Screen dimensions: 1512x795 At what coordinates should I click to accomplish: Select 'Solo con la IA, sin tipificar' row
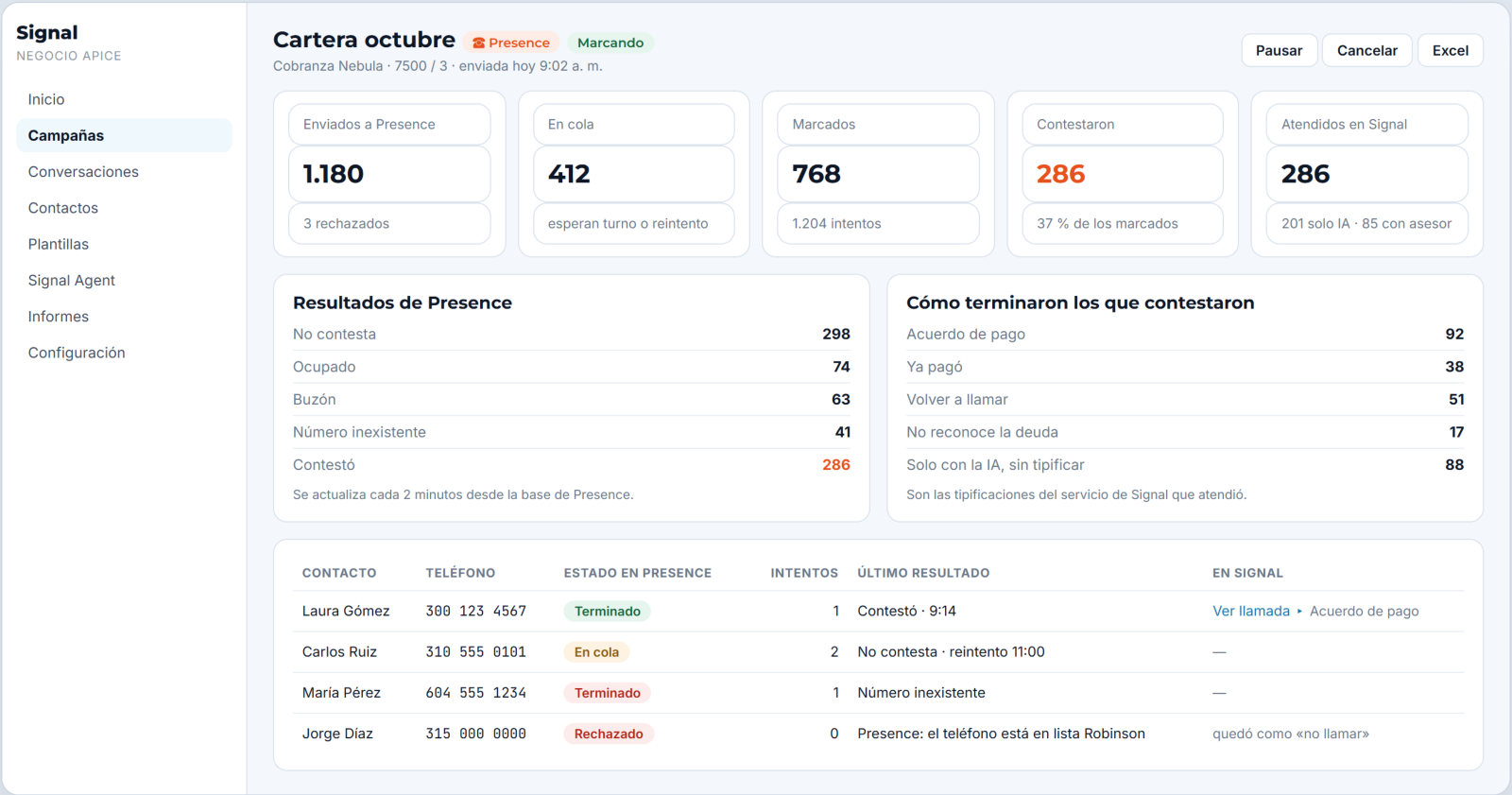point(1185,464)
